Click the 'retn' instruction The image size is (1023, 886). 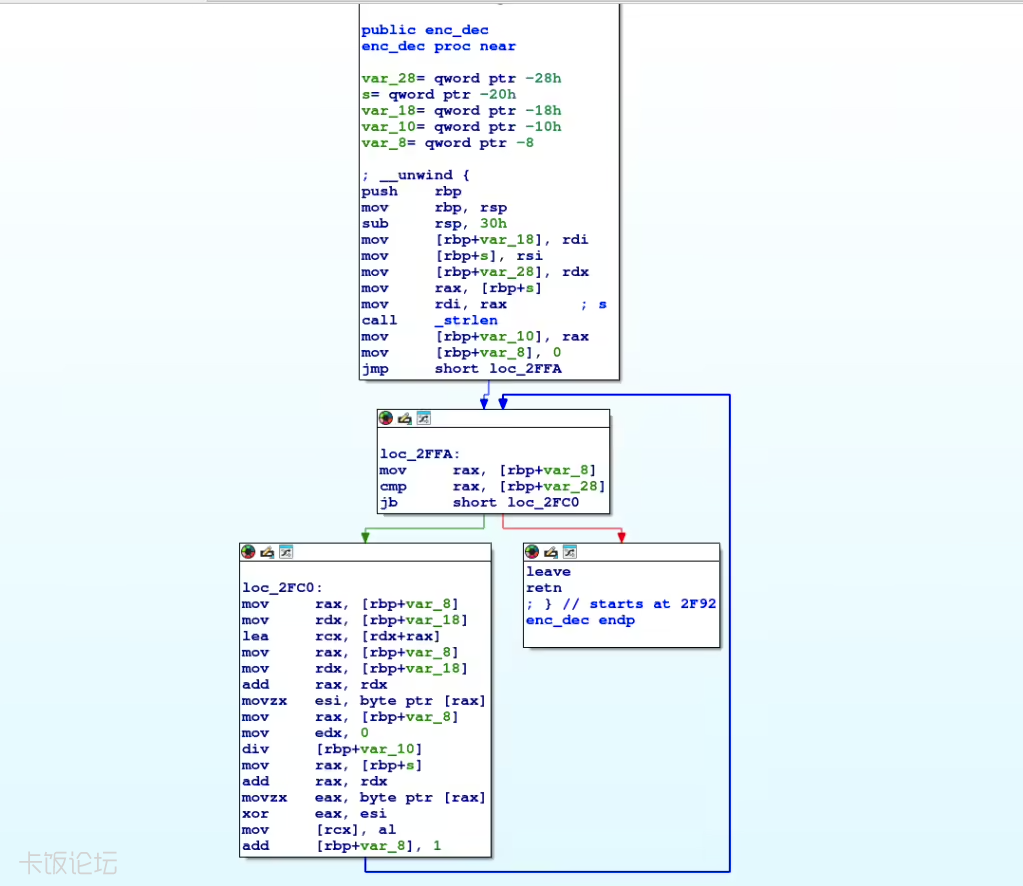tap(543, 588)
